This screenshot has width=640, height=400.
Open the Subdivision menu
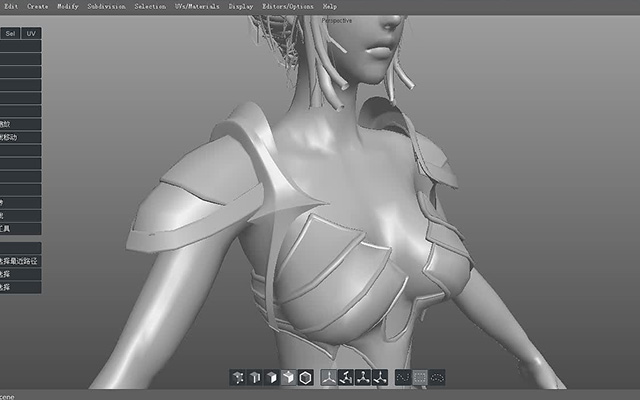[106, 7]
